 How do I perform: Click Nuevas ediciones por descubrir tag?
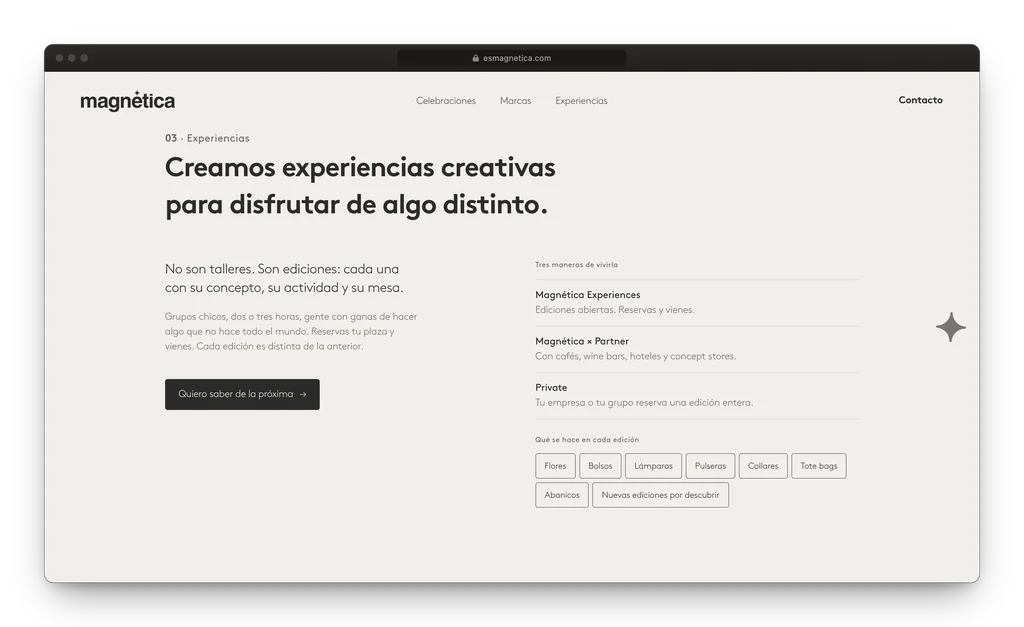click(x=660, y=495)
